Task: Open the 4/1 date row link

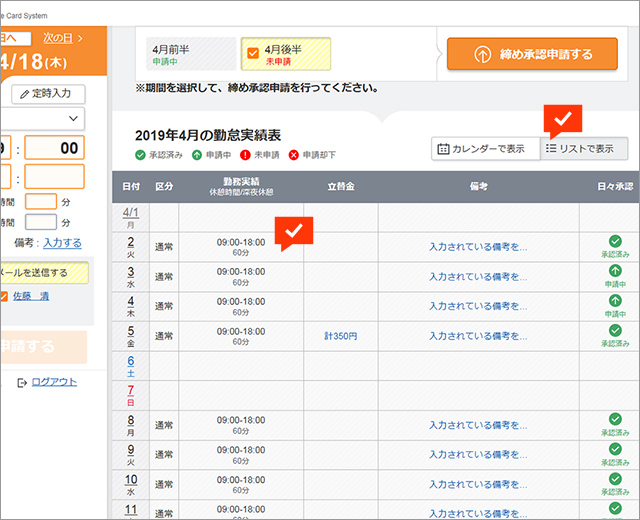Action: click(x=131, y=213)
